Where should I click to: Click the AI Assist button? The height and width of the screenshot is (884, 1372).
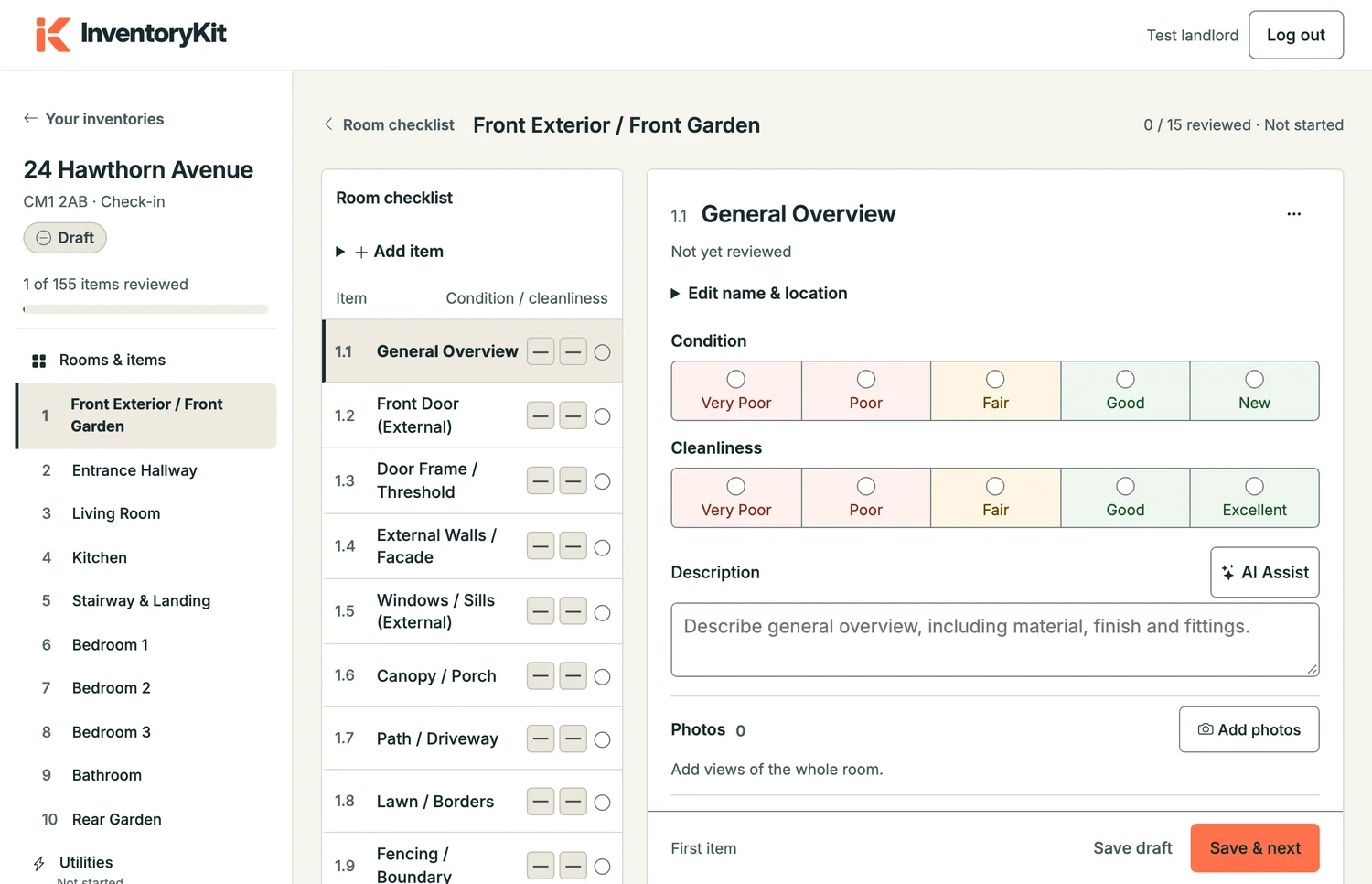pos(1264,573)
